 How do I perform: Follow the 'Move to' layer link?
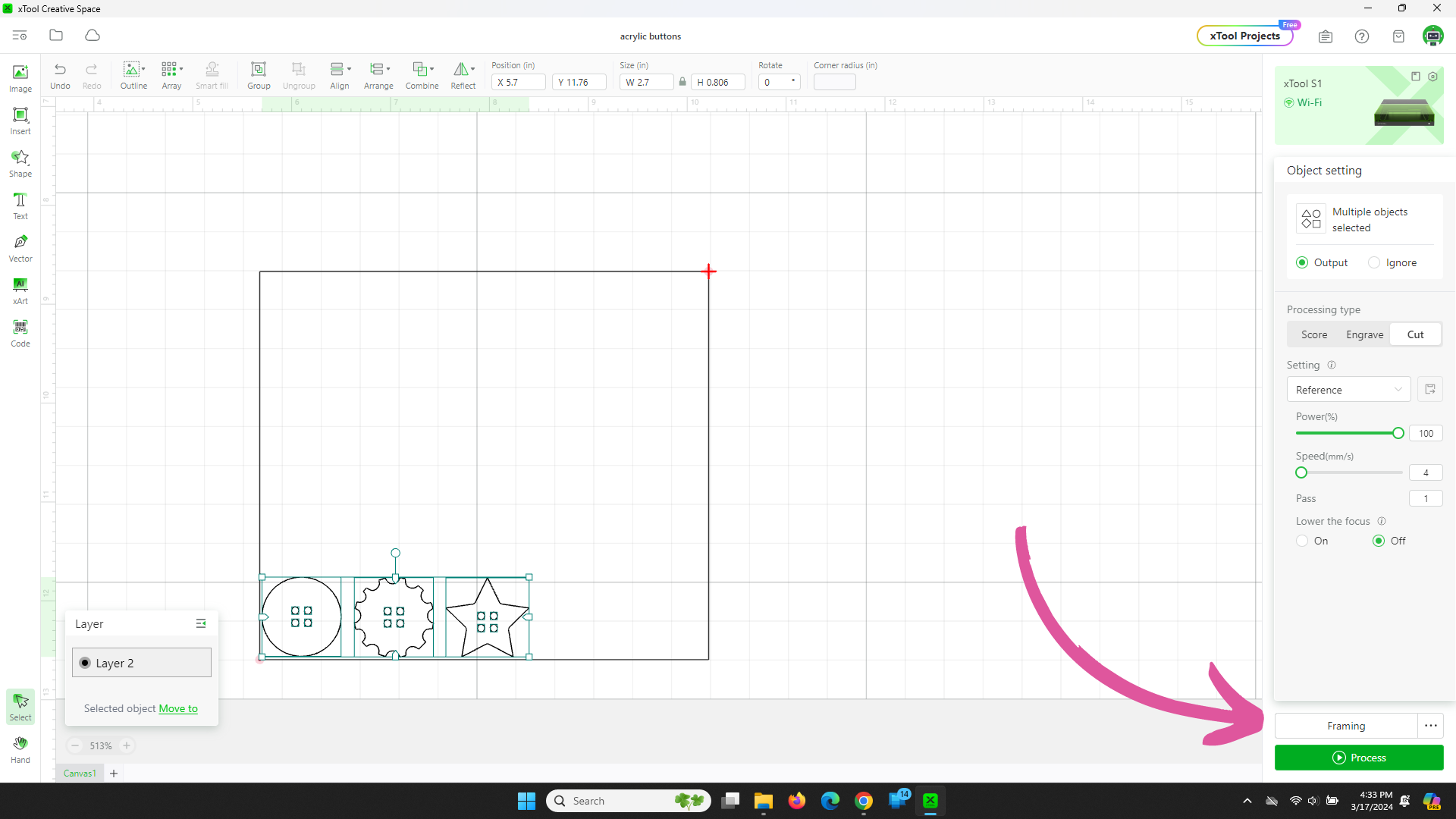tap(178, 708)
